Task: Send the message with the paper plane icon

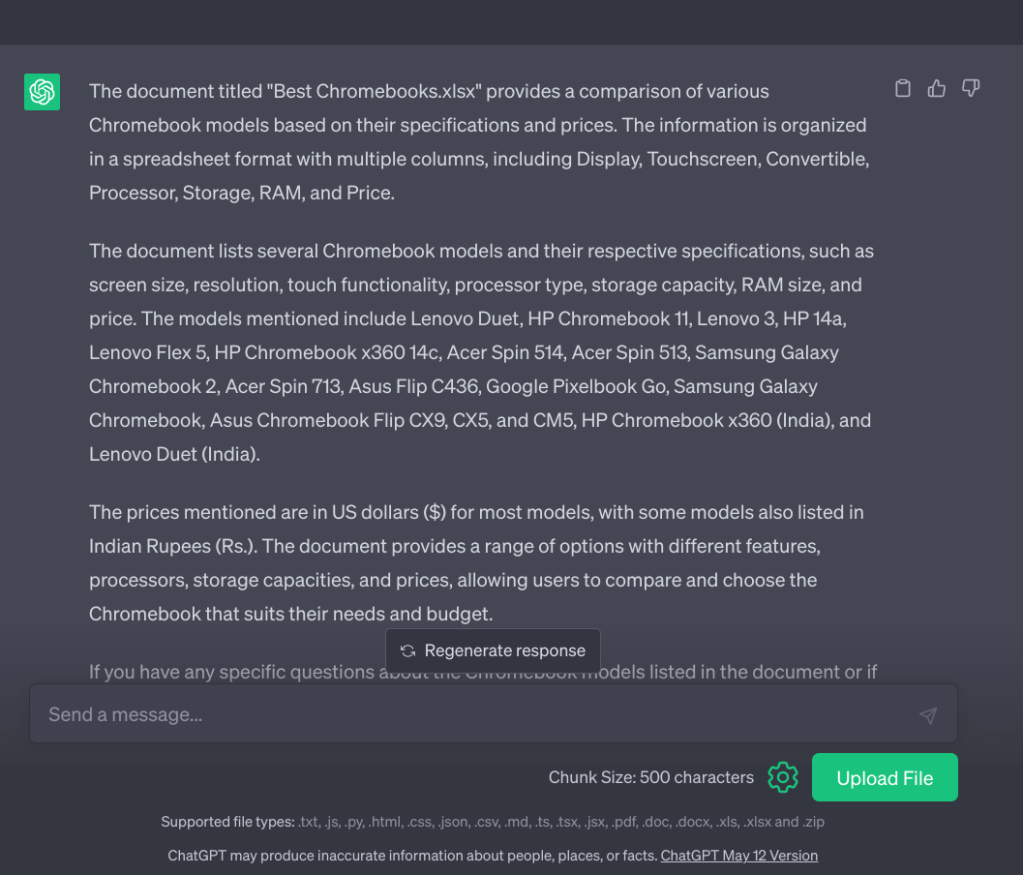Action: coord(928,714)
